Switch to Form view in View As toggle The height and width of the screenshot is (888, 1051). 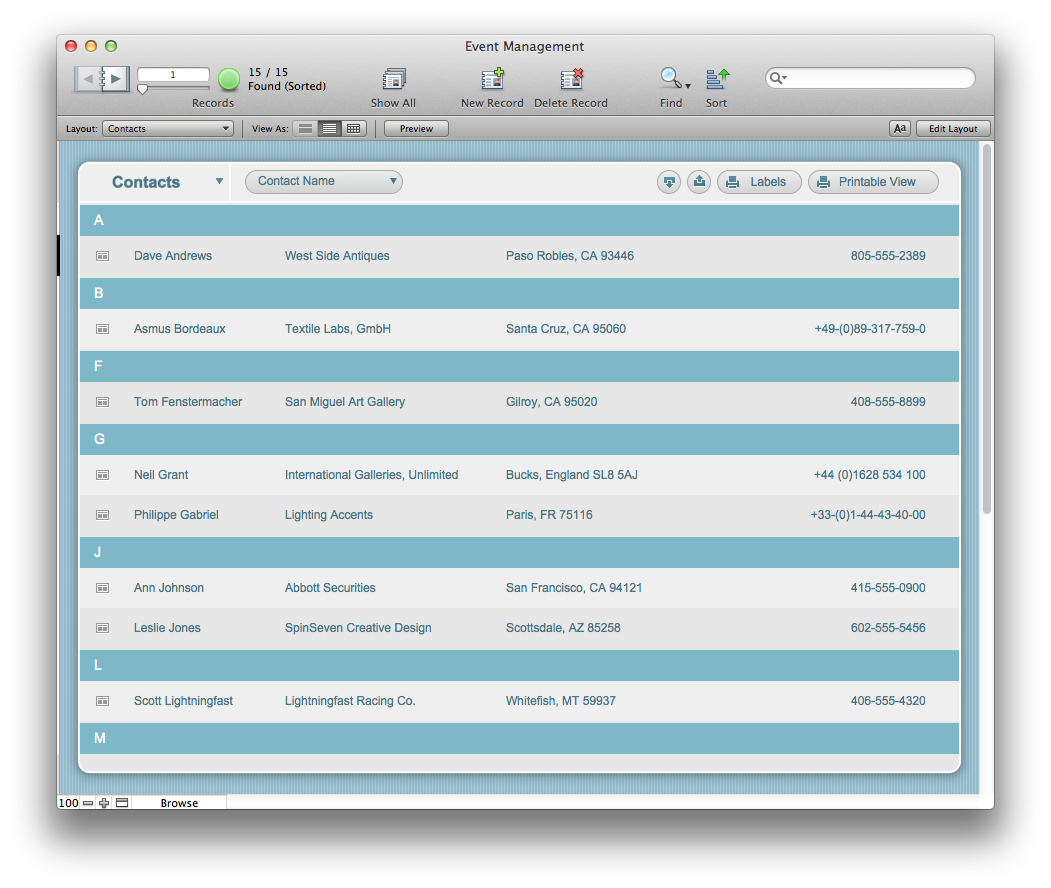click(305, 128)
